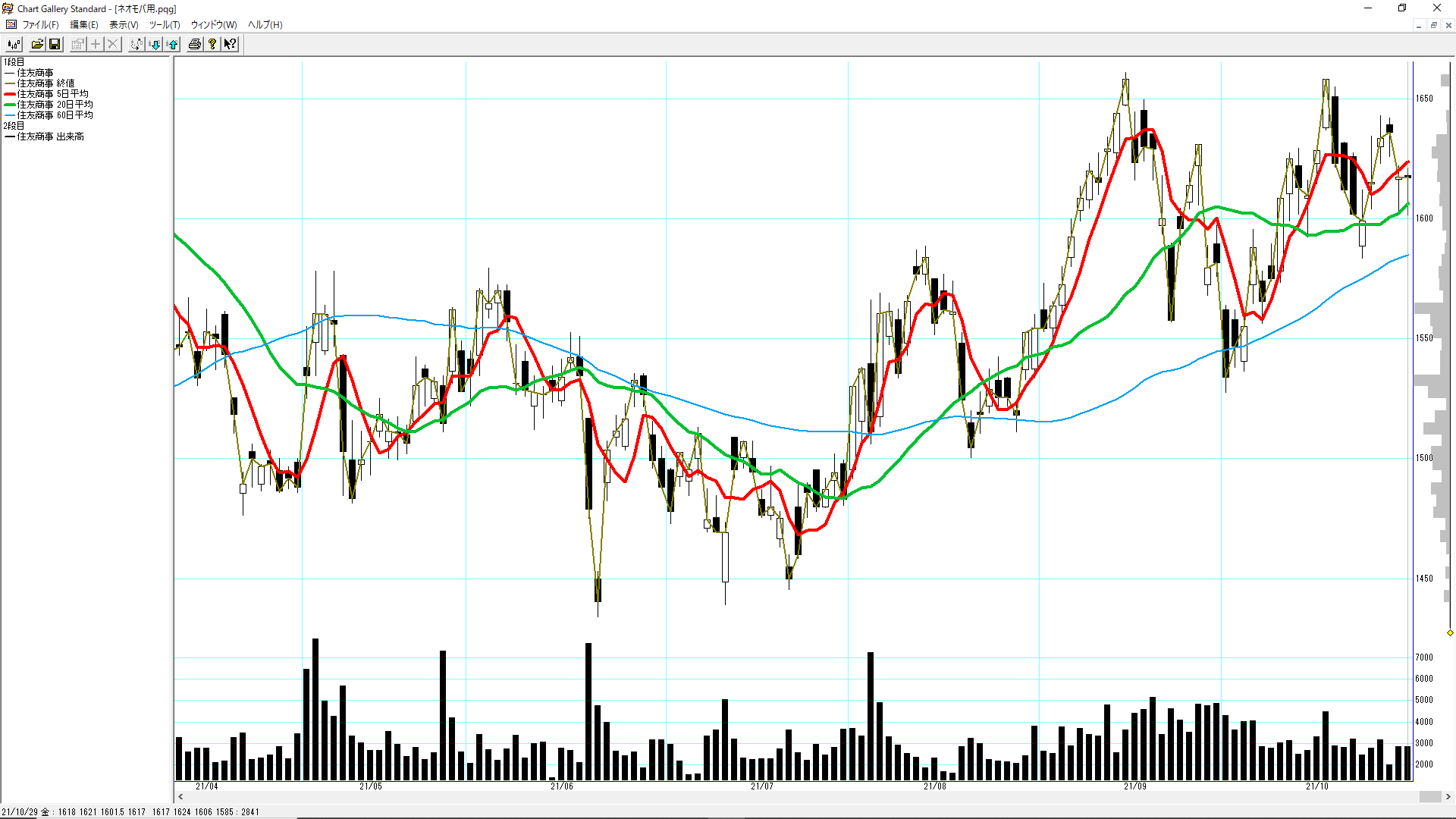The height and width of the screenshot is (819, 1456).
Task: Click the horizontal scrollbar right arrow
Action: (1448, 797)
